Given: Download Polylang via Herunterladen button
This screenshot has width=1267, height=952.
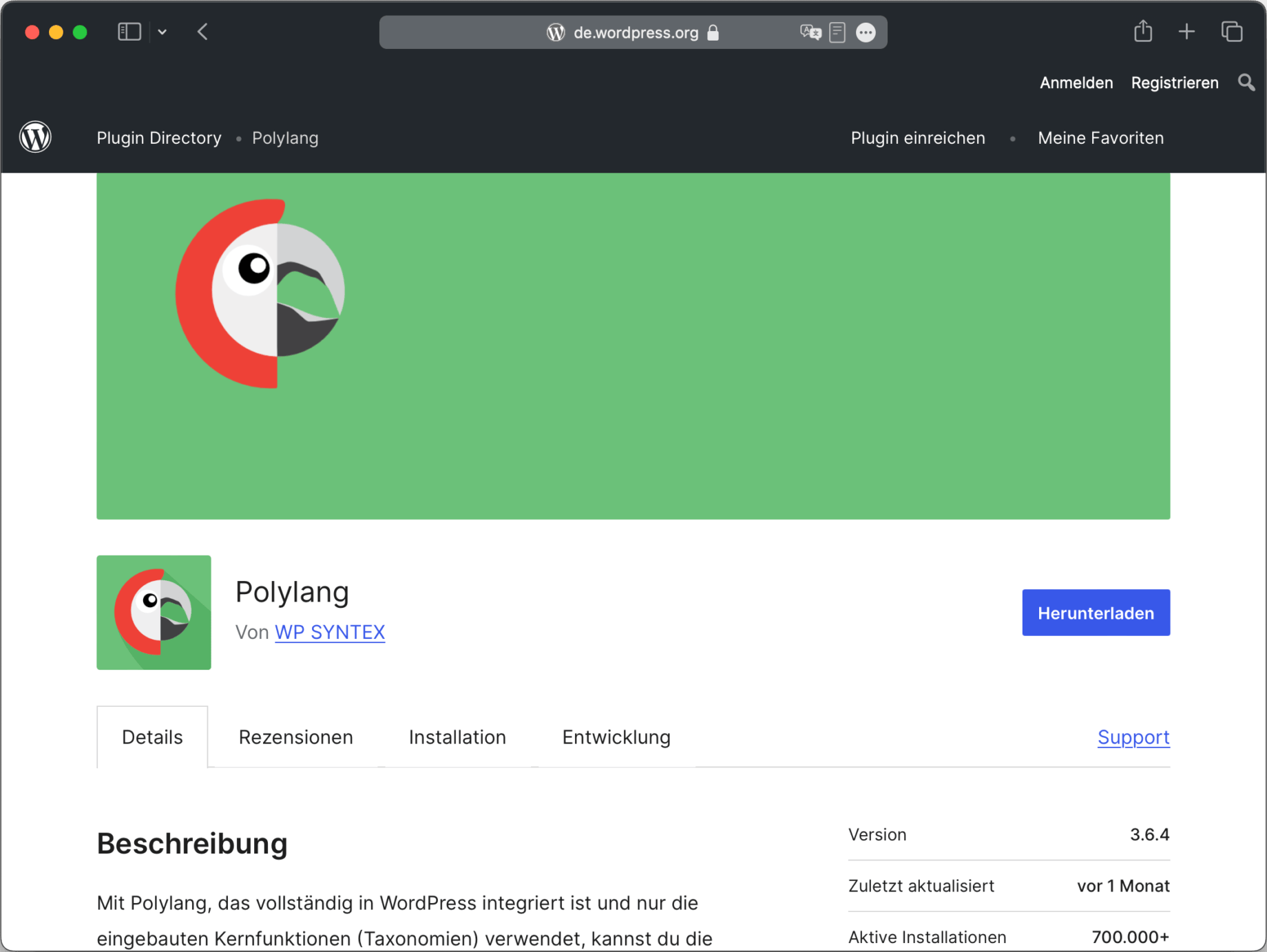Looking at the screenshot, I should tap(1096, 612).
